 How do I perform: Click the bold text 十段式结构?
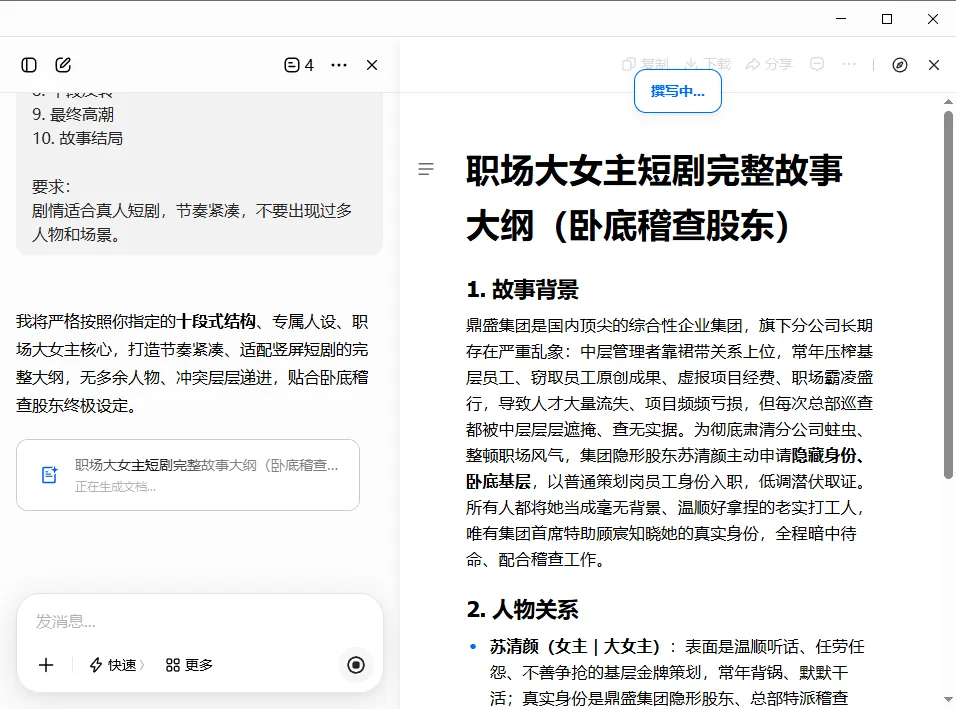(x=216, y=321)
